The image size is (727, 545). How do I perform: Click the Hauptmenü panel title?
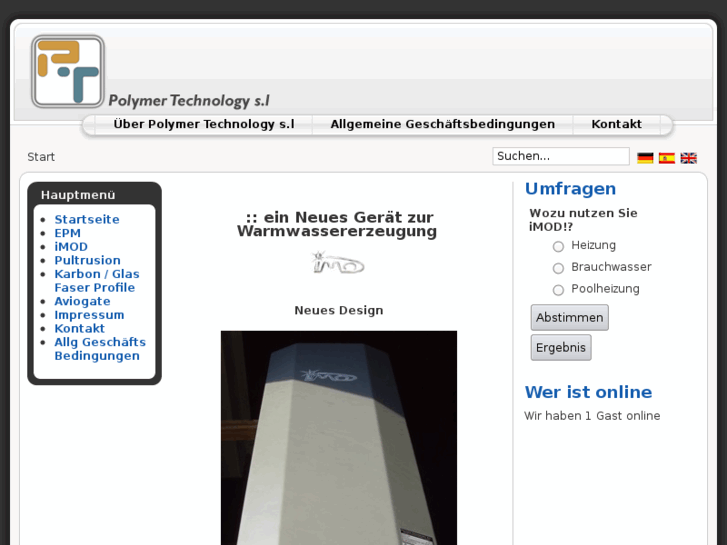pos(78,195)
